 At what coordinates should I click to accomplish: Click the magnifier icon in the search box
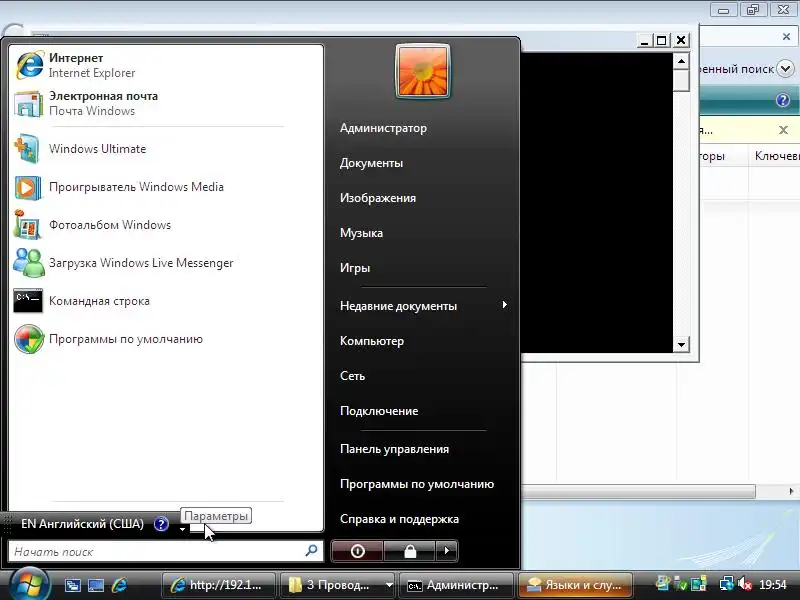(311, 551)
